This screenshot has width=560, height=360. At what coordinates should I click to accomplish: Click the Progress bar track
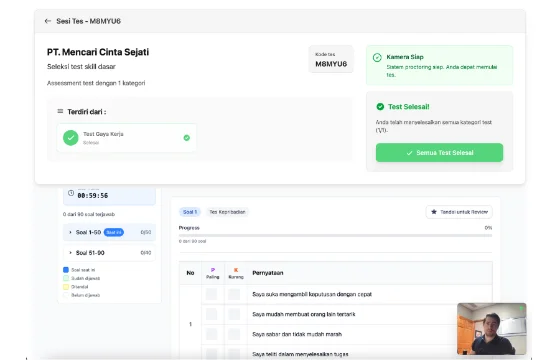click(335, 235)
